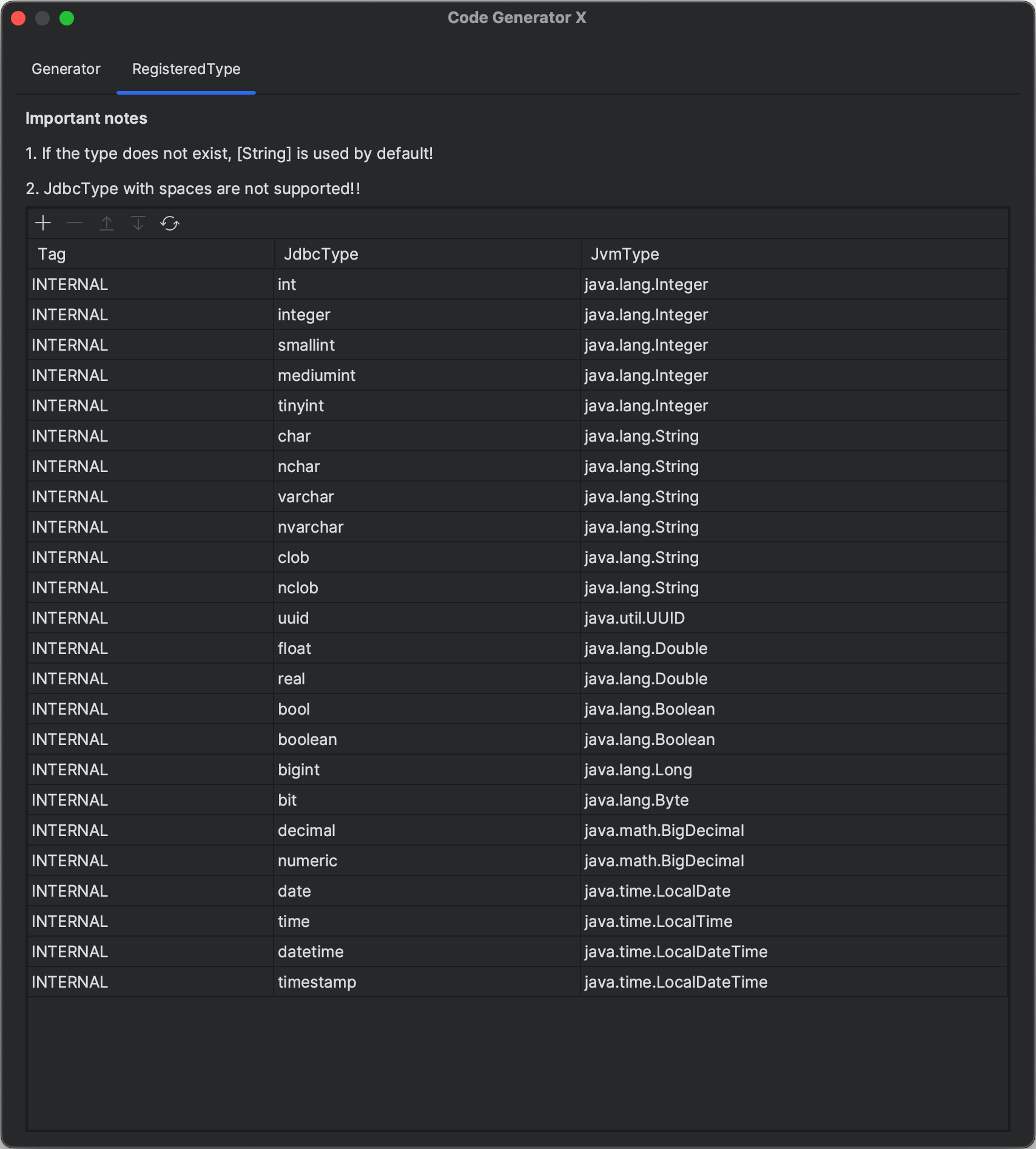
Task: Click the java.lang.Long JvmType cell
Action: [x=794, y=770]
